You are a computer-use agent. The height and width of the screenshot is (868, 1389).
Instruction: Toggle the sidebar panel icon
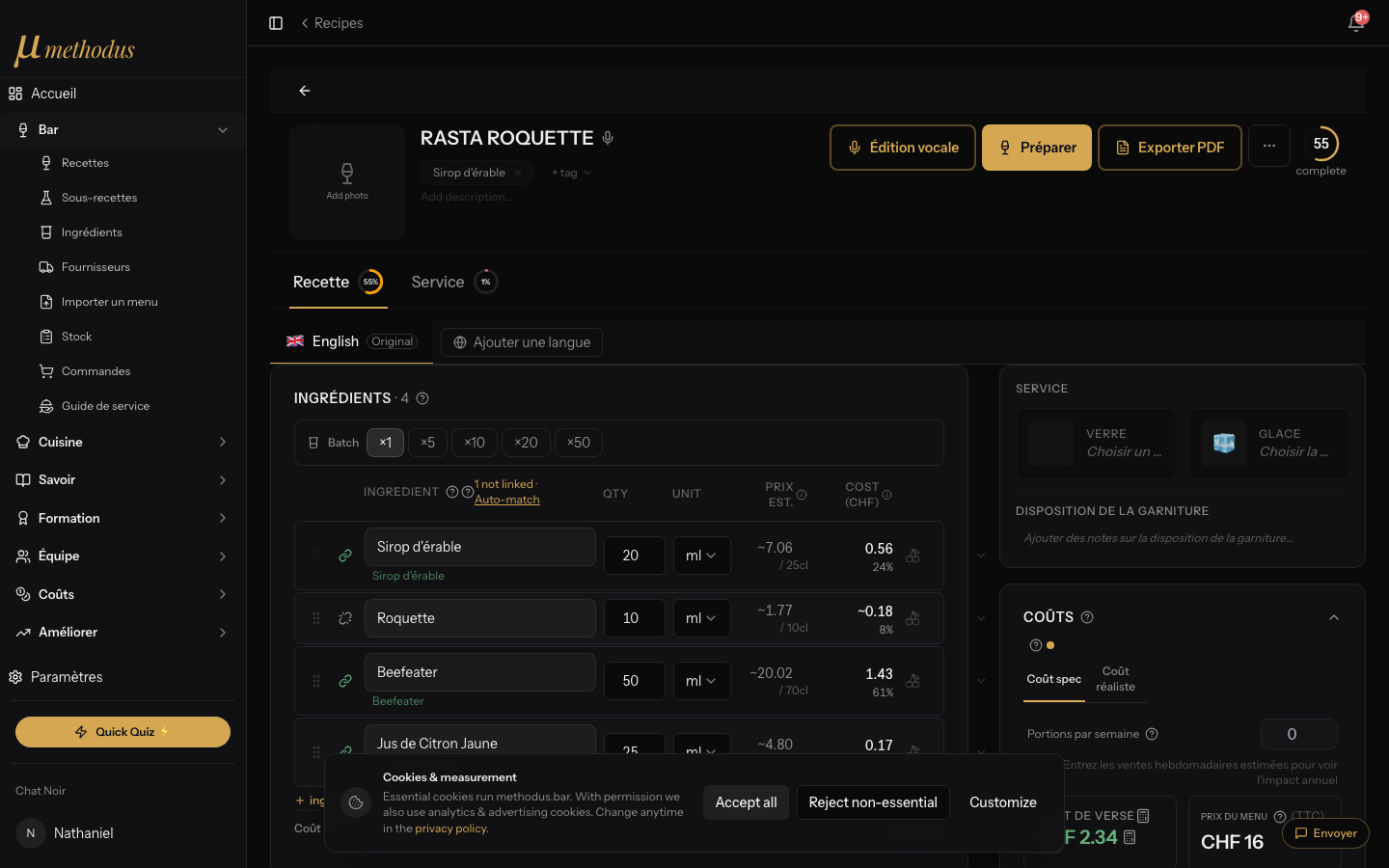(x=276, y=23)
